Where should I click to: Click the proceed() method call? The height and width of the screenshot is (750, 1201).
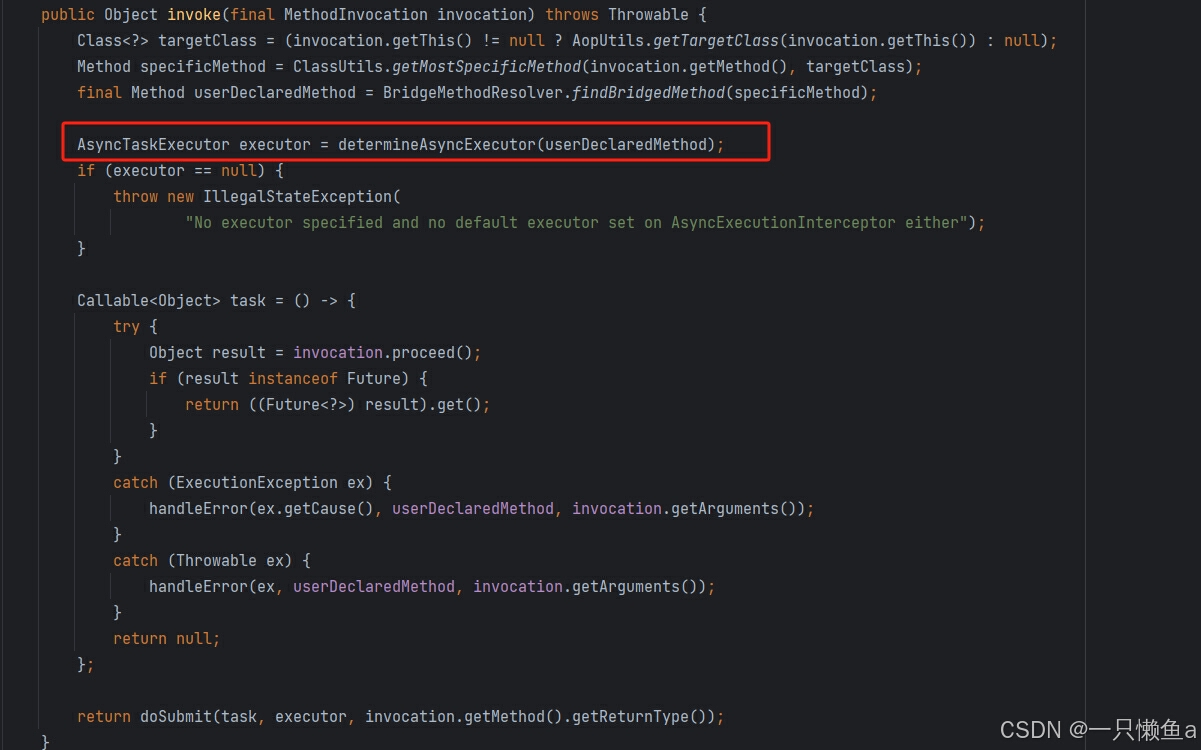click(433, 352)
